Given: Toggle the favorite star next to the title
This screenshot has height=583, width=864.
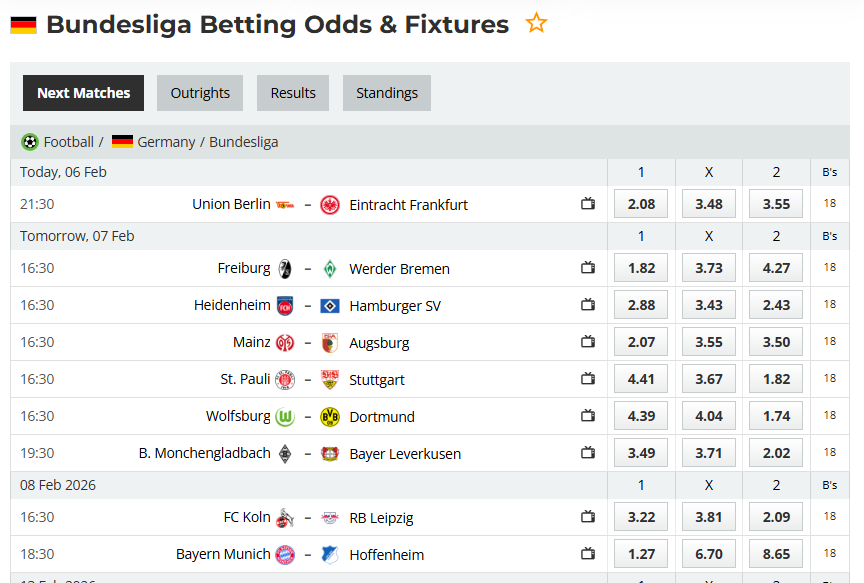Looking at the screenshot, I should pos(536,22).
